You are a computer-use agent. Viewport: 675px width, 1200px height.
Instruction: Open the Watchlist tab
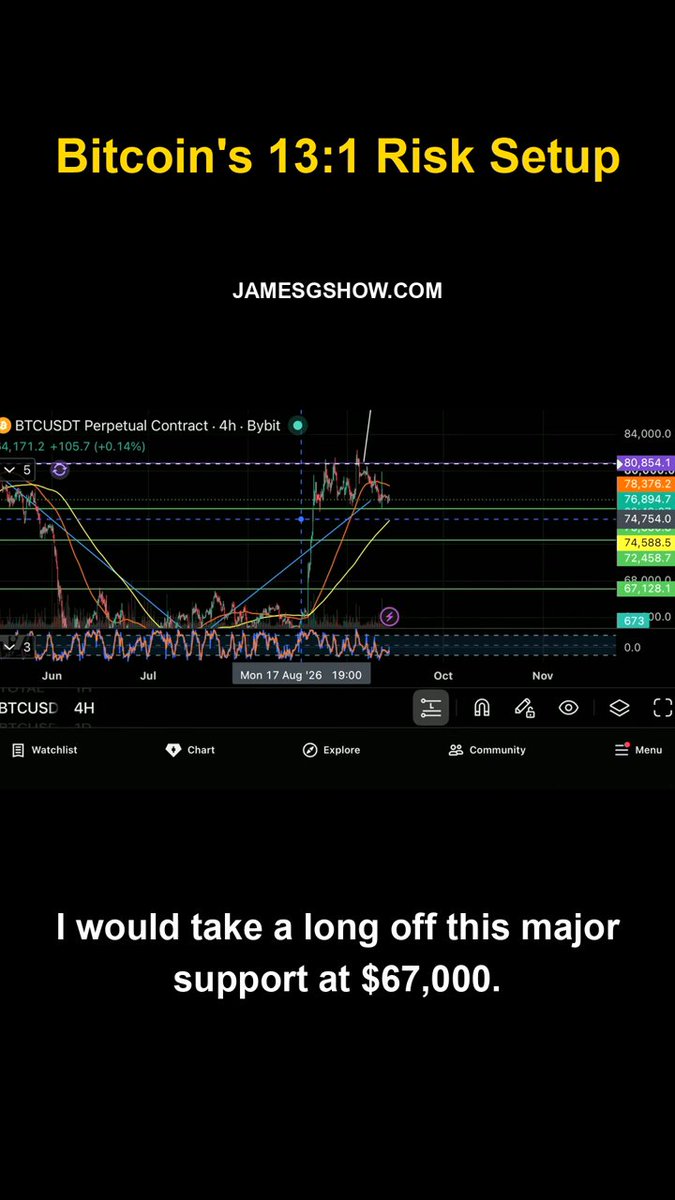(44, 750)
